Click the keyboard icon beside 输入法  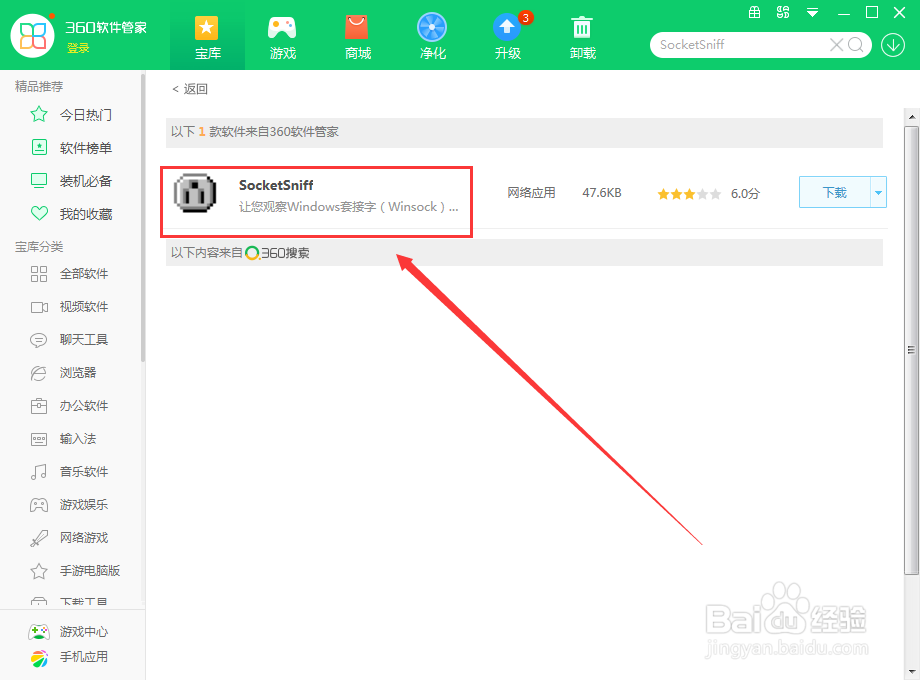39,439
